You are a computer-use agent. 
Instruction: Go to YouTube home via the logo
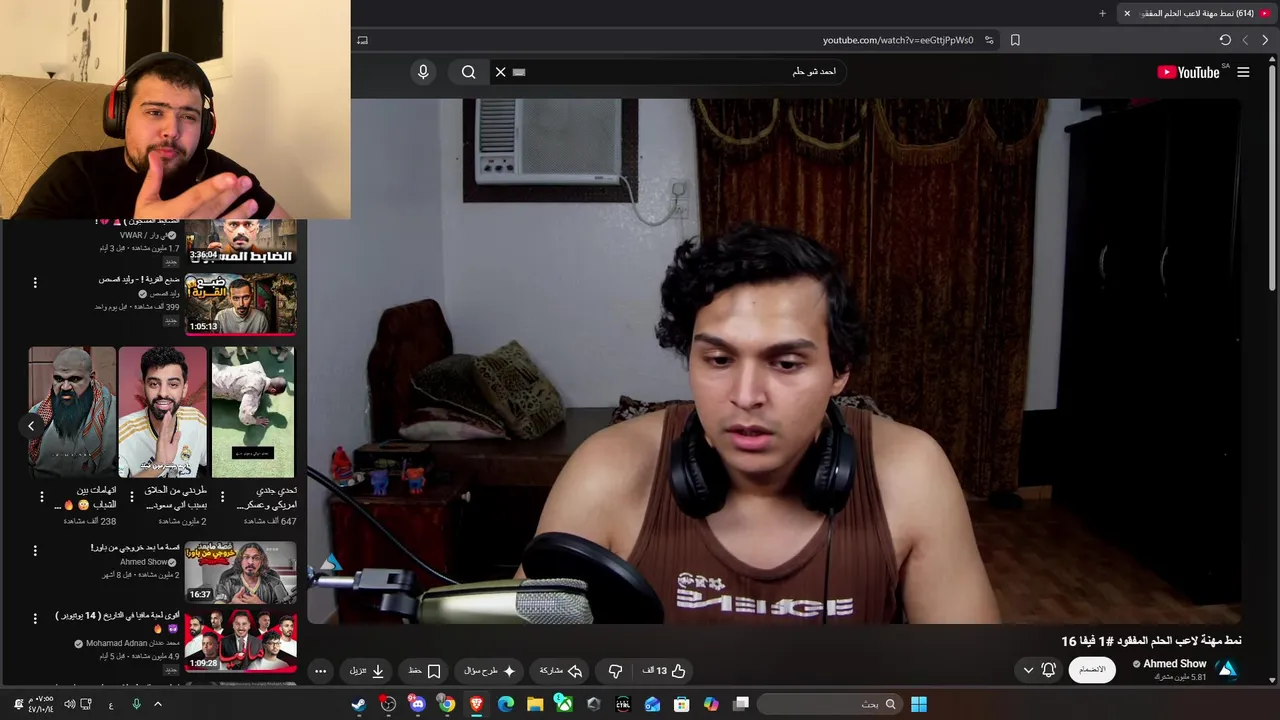tap(1188, 72)
